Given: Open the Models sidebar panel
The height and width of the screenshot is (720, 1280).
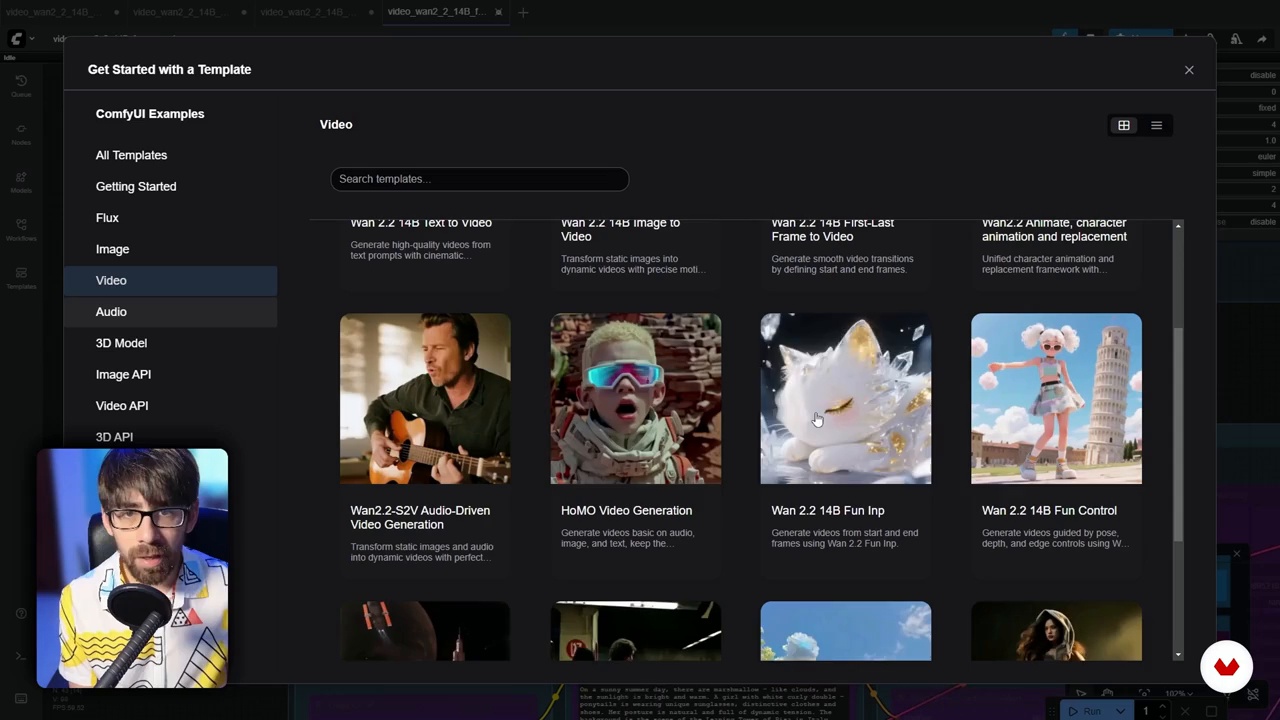Looking at the screenshot, I should 21,181.
